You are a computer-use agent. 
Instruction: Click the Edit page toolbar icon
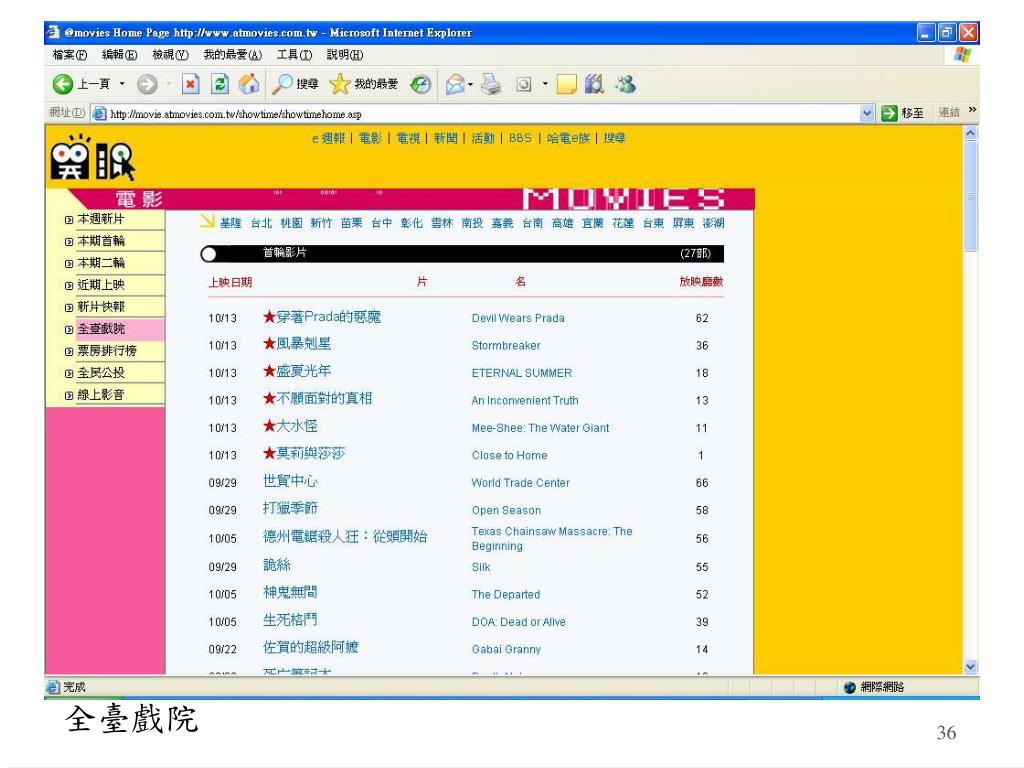[524, 84]
